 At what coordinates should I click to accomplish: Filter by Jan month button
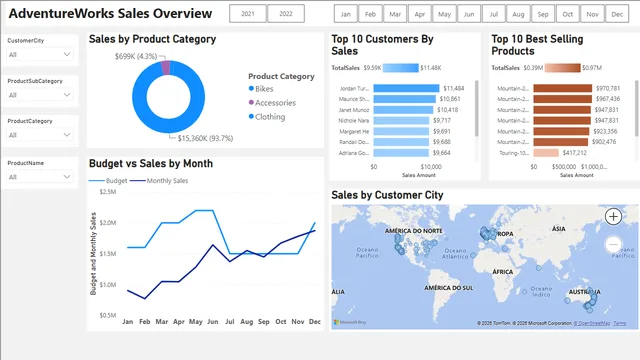pos(346,14)
